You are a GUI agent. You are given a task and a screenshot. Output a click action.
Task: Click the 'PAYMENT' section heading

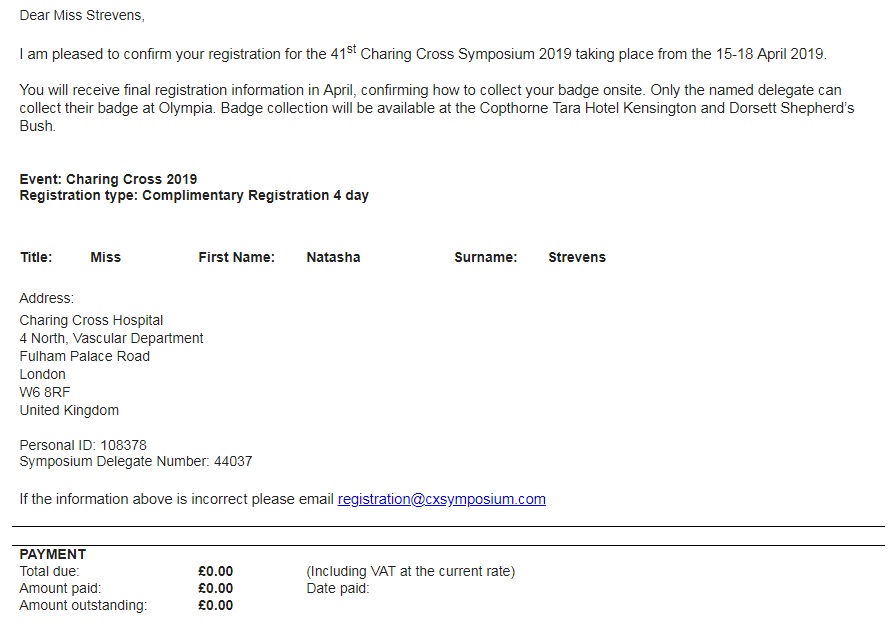[52, 554]
